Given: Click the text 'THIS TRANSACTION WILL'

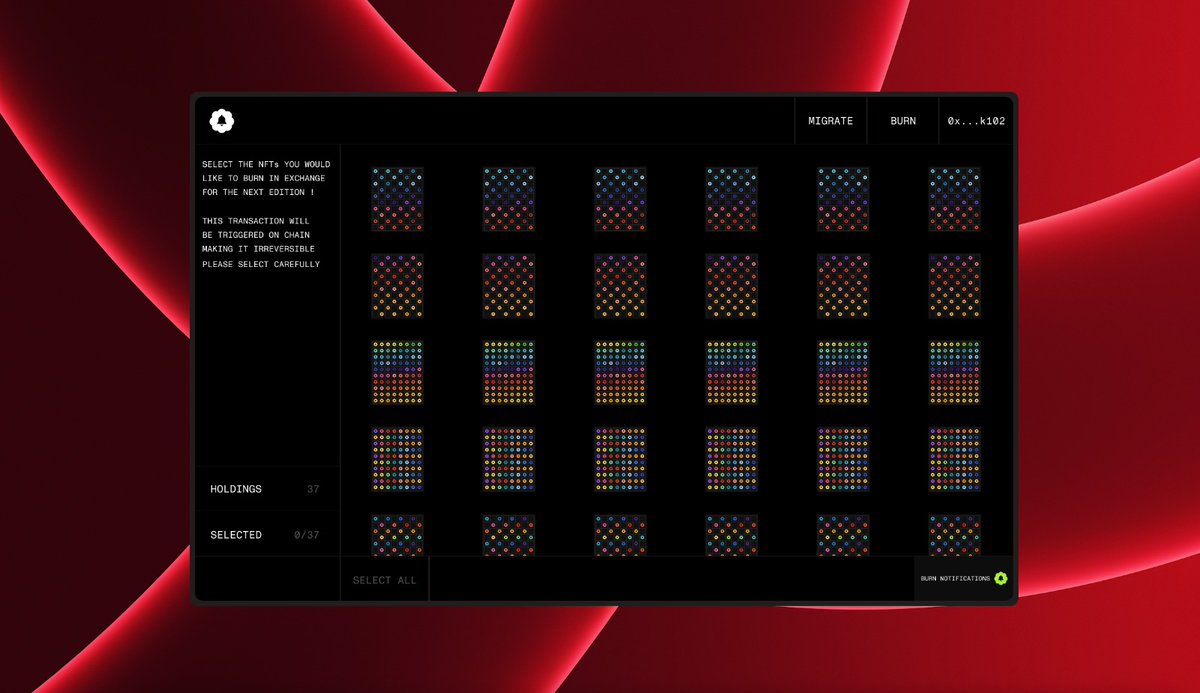Looking at the screenshot, I should (x=256, y=220).
